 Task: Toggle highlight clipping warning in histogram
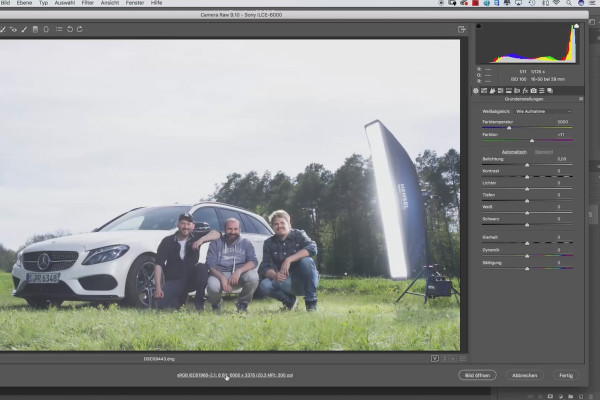tap(576, 26)
